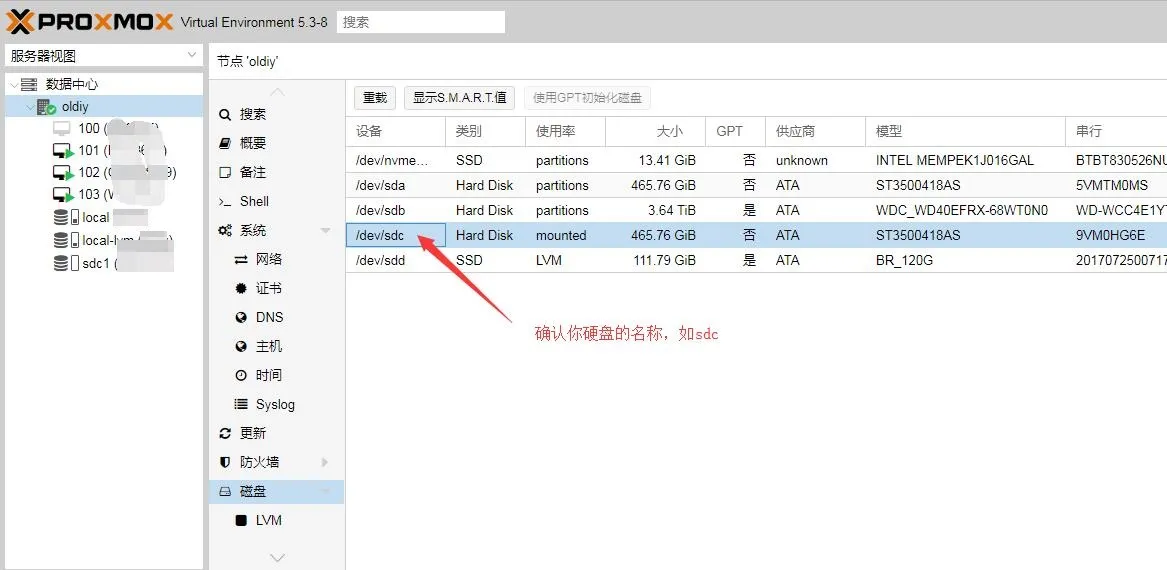Image resolution: width=1167 pixels, height=570 pixels.
Task: Collapse the oldiy node expander
Action: click(29, 107)
